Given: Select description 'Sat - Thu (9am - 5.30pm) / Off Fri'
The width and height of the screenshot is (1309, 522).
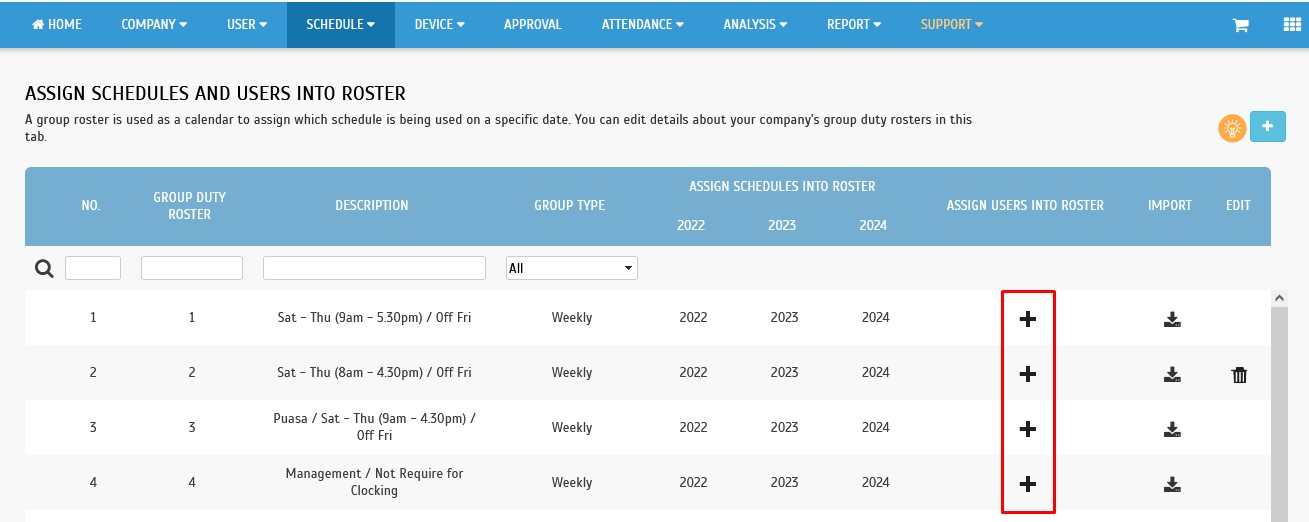Looking at the screenshot, I should 374,318.
